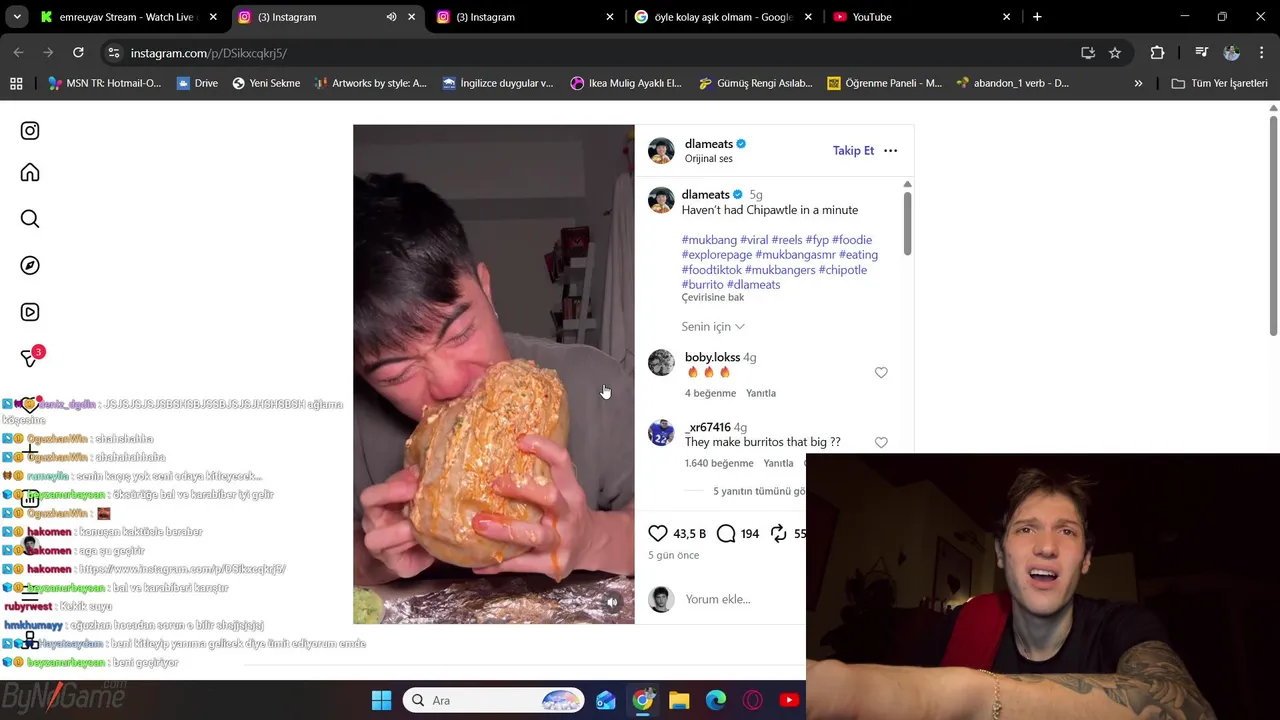Like boby.lokss's comment
Screen dimensions: 1280x720
(x=881, y=372)
